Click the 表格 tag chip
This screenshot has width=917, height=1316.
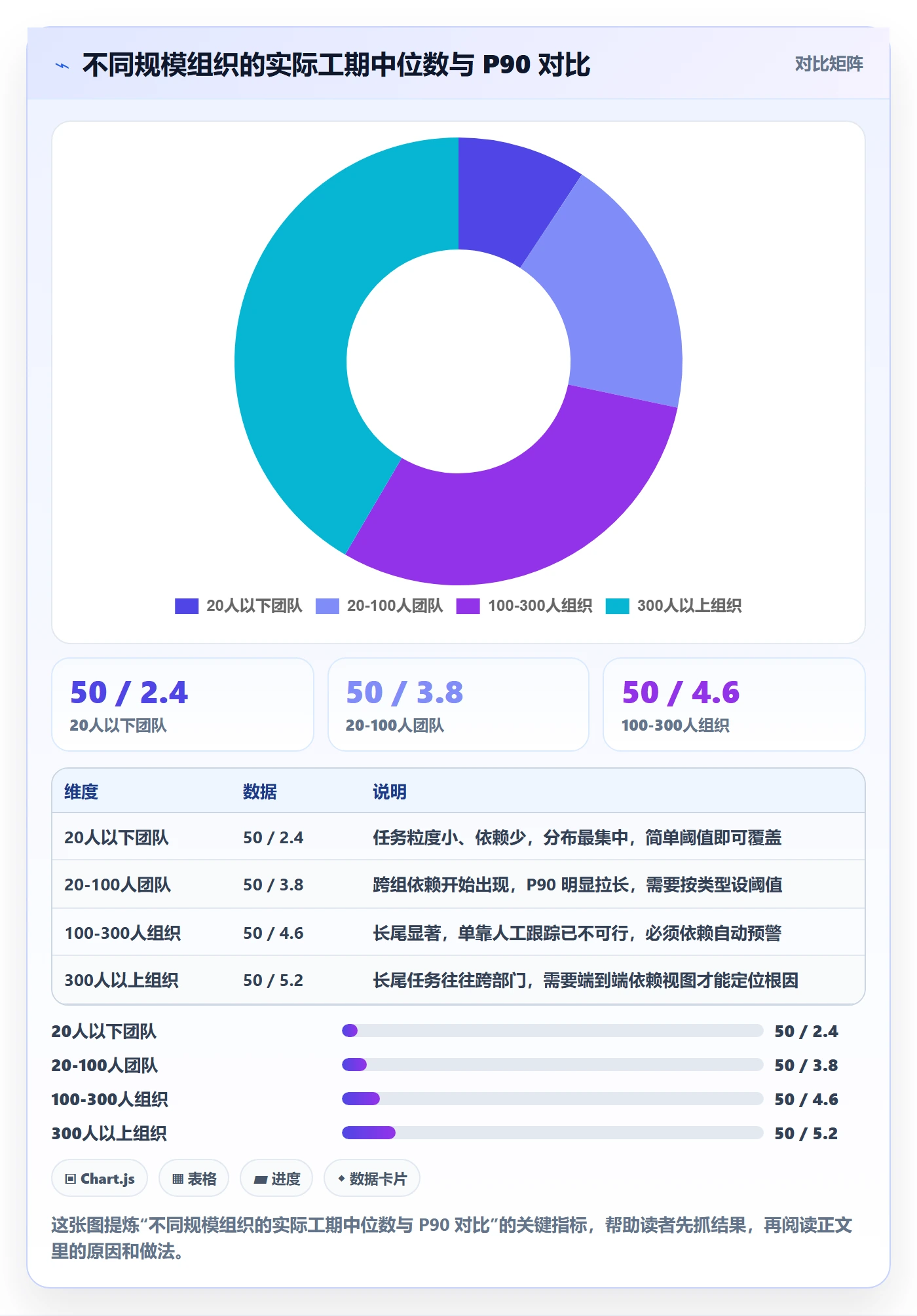[x=194, y=1179]
